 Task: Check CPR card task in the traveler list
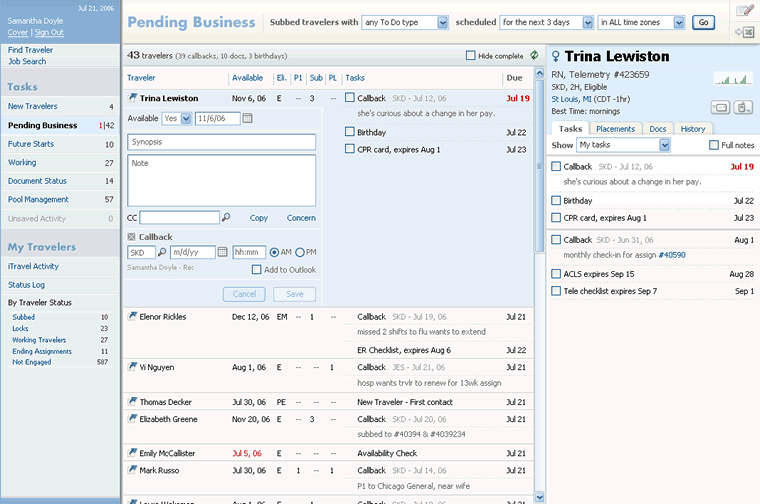pos(349,149)
